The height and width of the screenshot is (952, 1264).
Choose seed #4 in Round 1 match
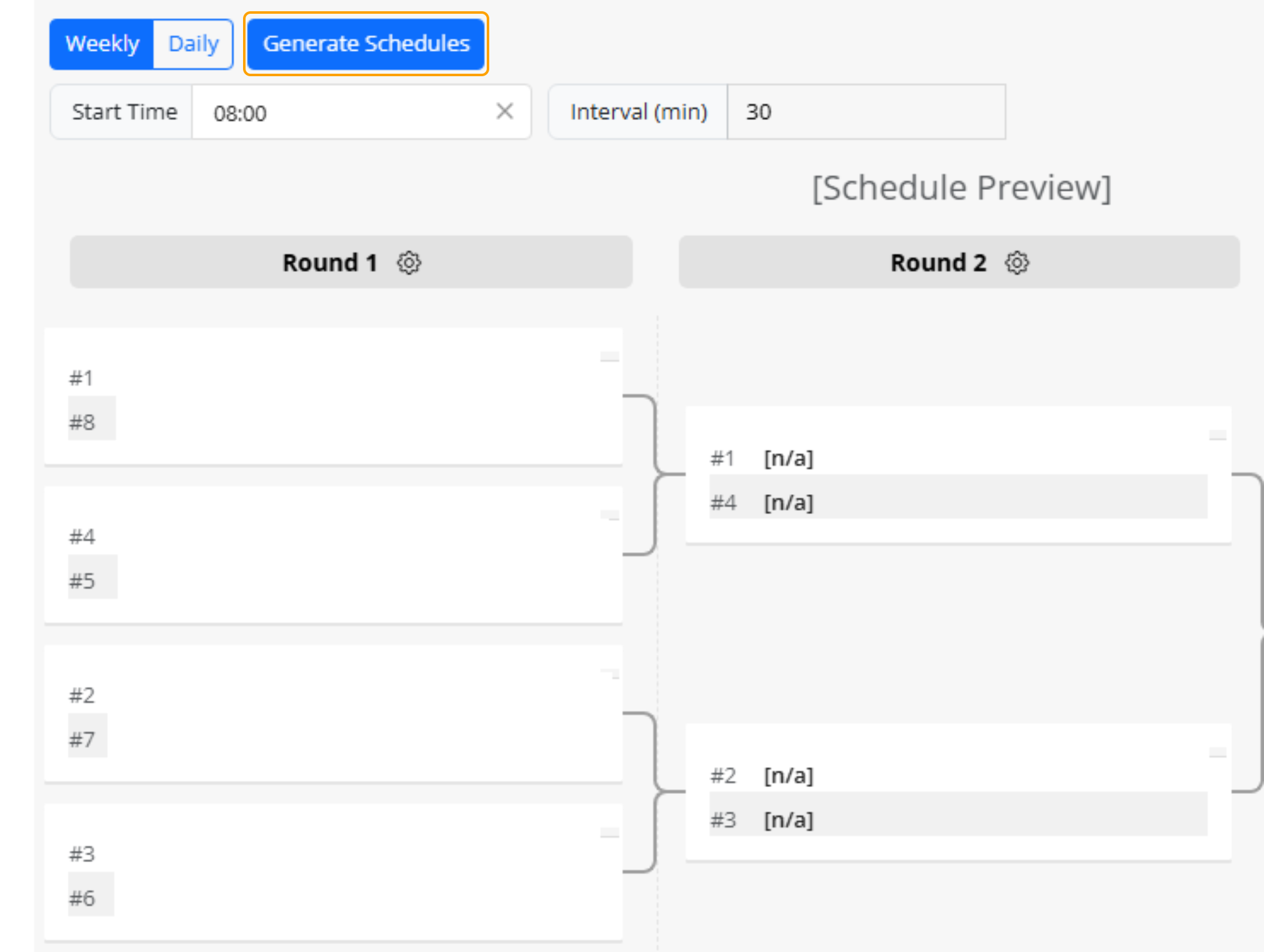82,537
